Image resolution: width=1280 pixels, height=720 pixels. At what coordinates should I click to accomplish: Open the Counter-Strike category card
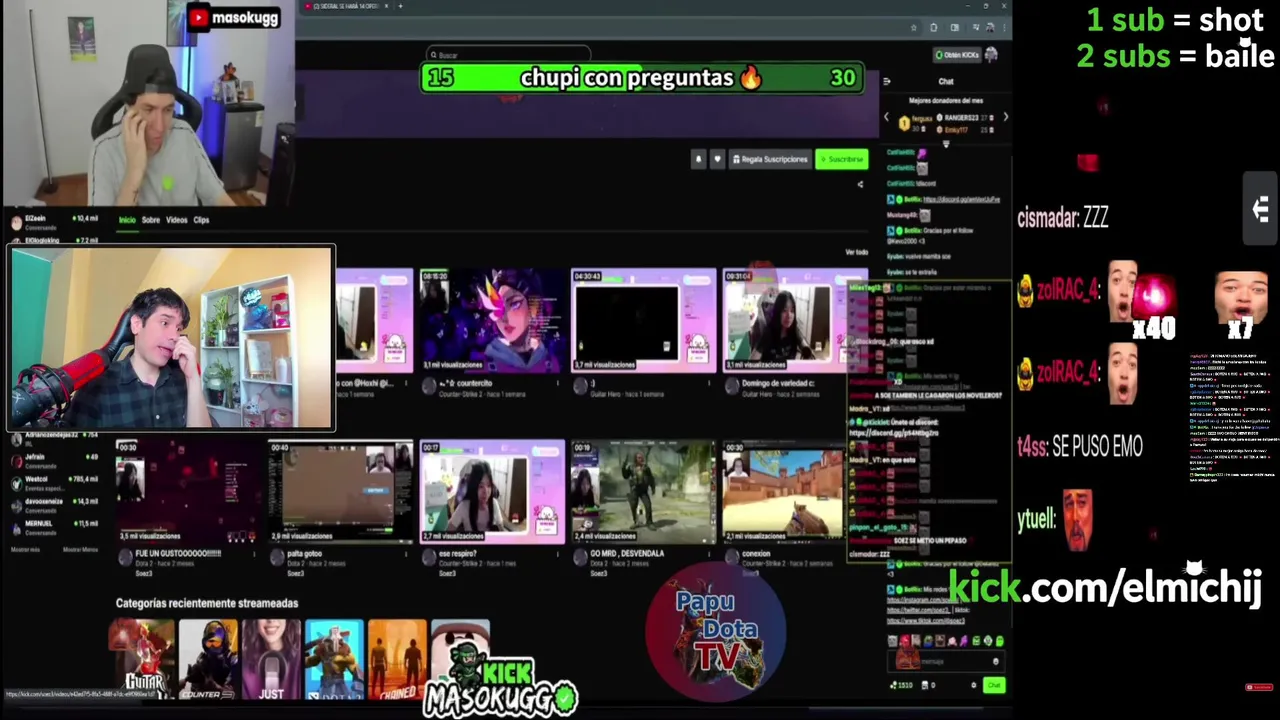(x=207, y=659)
